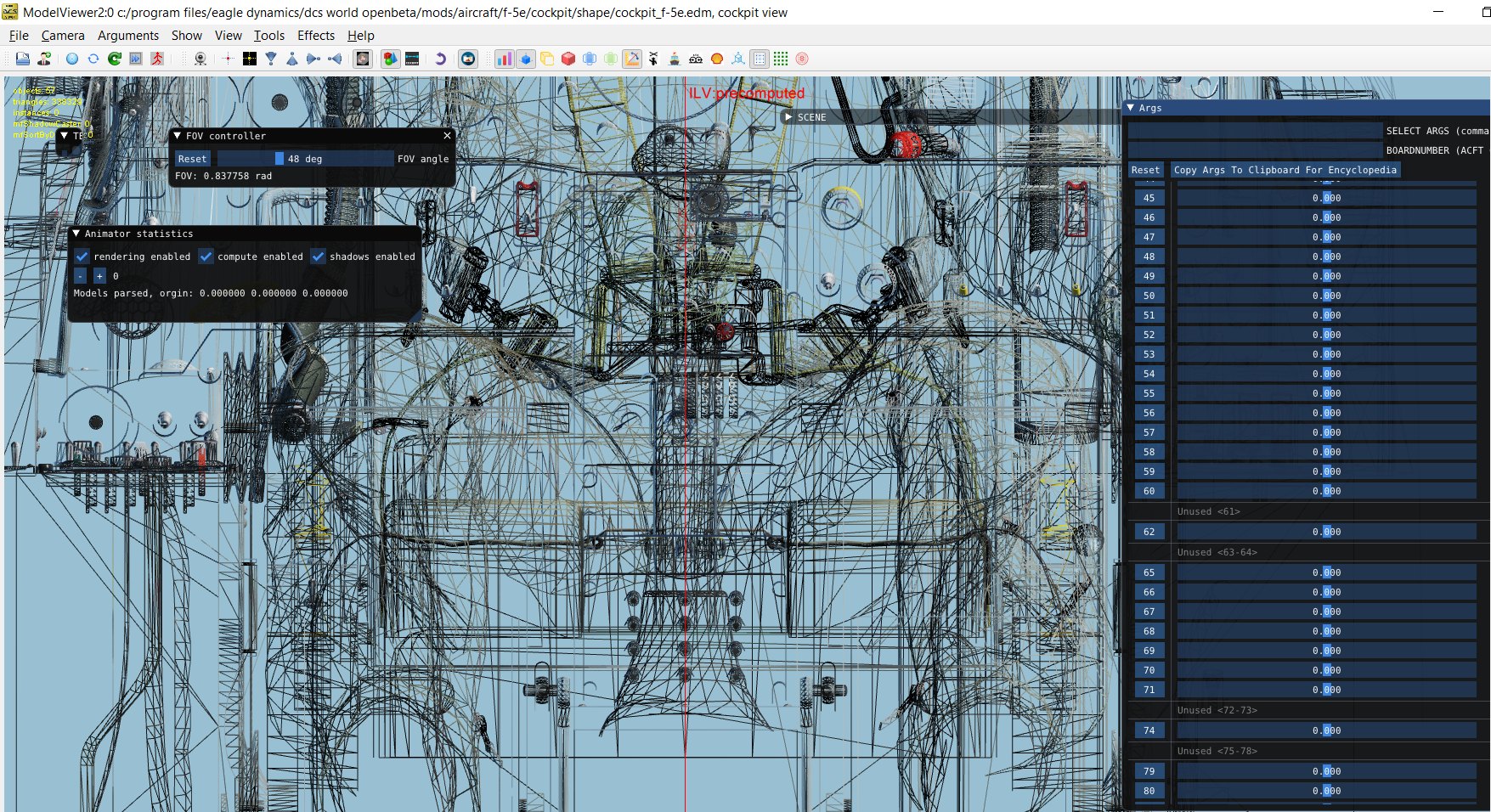Image resolution: width=1491 pixels, height=812 pixels.
Task: Open the Show menu
Action: pos(187,35)
